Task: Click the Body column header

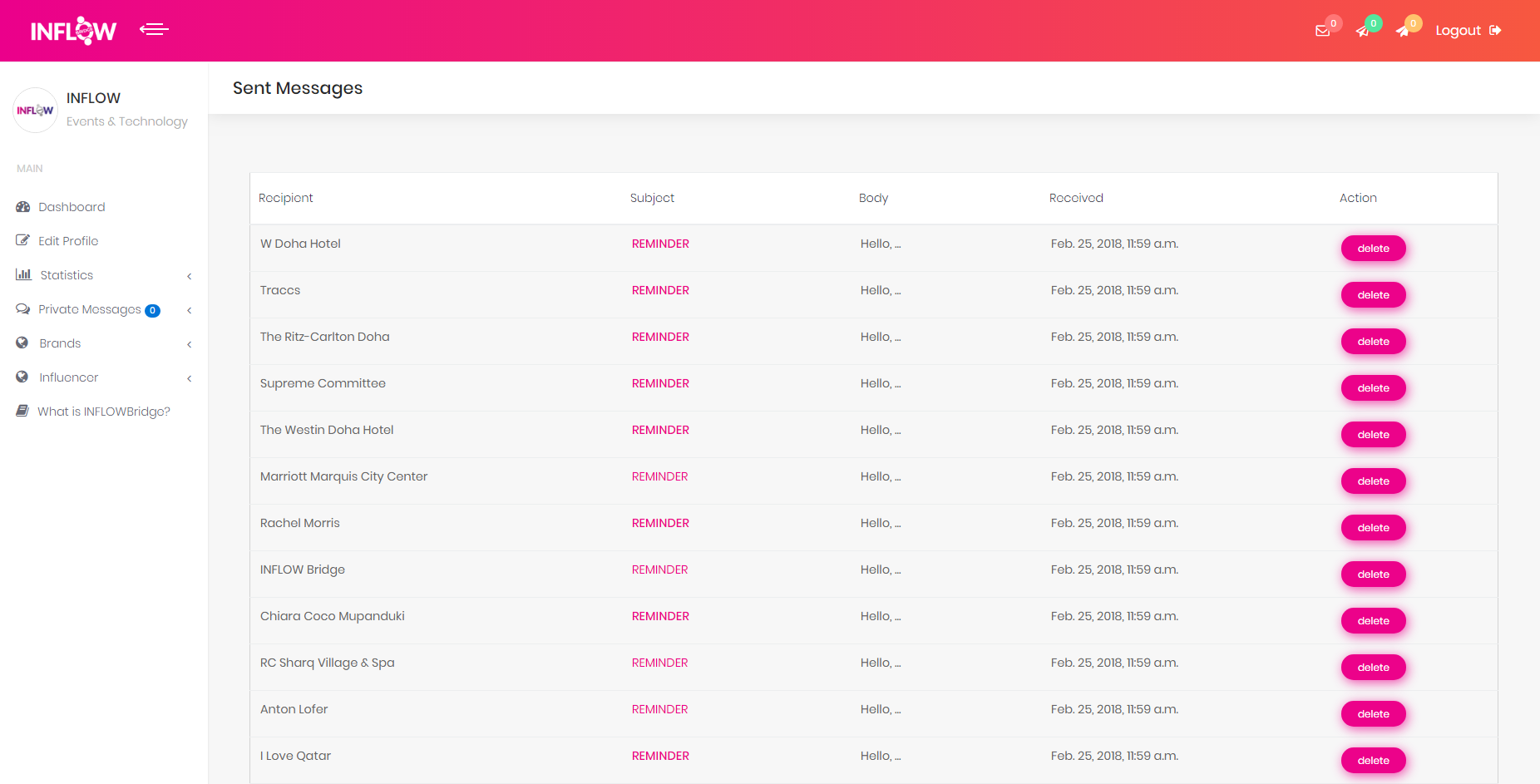Action: click(873, 198)
